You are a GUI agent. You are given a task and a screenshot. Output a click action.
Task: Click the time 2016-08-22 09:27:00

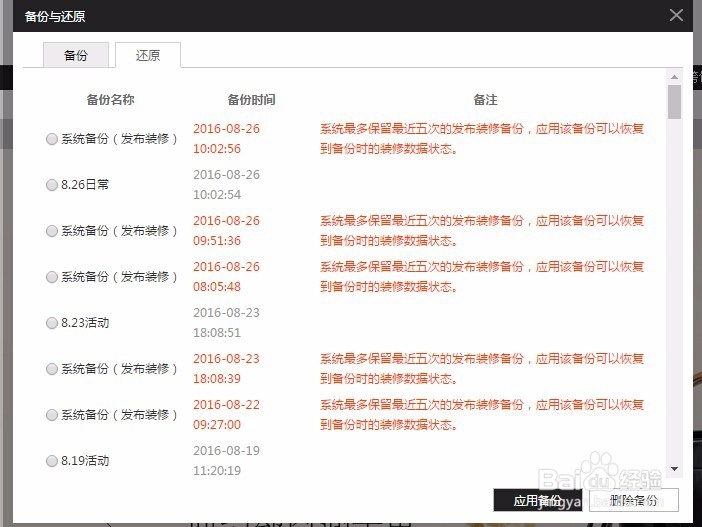tap(227, 415)
